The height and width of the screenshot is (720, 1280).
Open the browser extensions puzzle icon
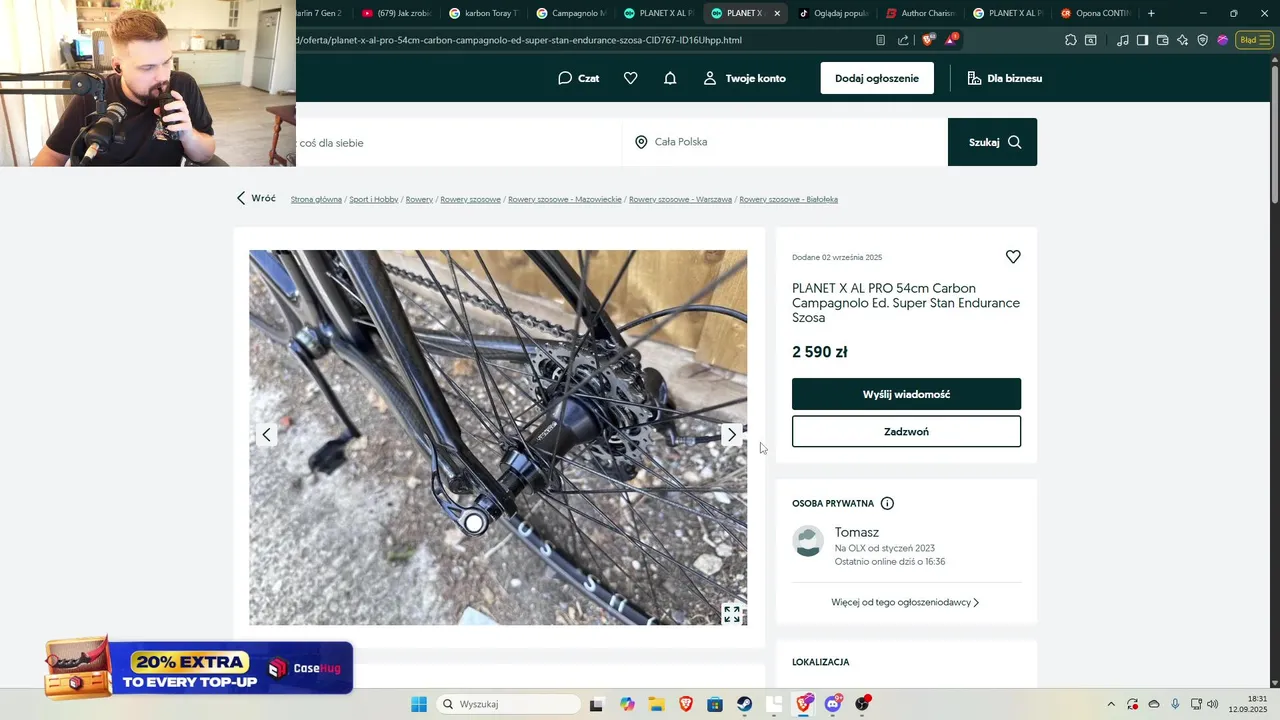(1071, 40)
